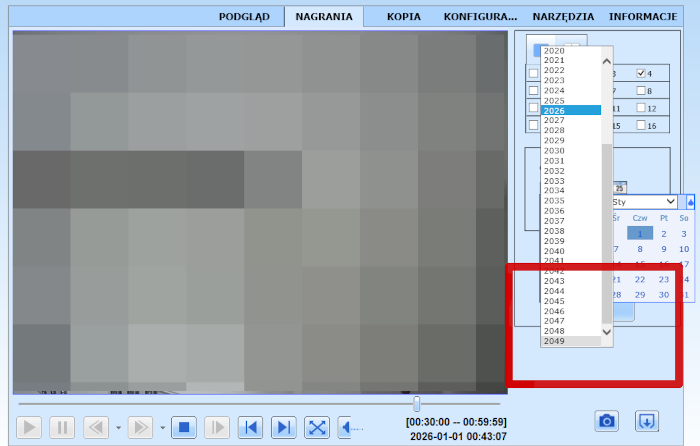Jump to previous segment with skip-back icon

[250, 428]
